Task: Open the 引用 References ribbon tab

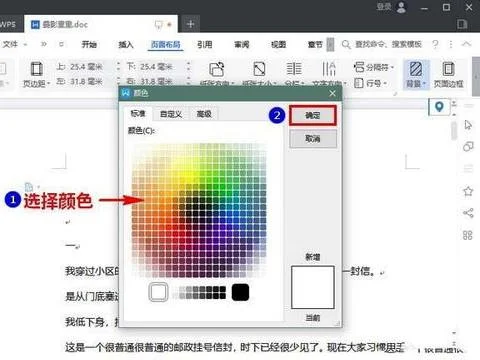Action: 204,44
